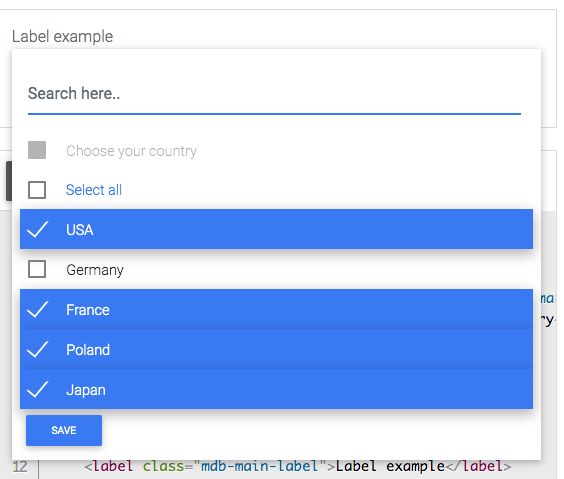Image resolution: width=564 pixels, height=479 pixels.
Task: Click the SAVE button
Action: 64,430
